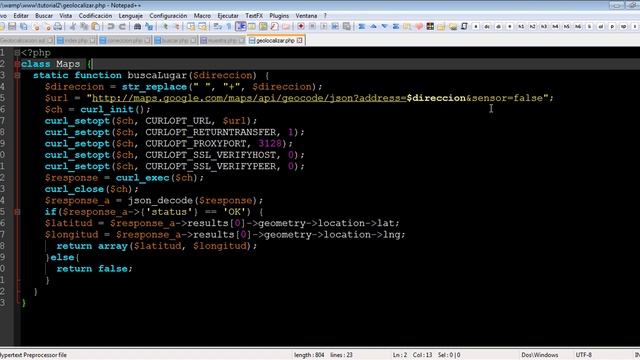This screenshot has height=360, width=640.
Task: Insert h1 tag from the toolbar
Action: (521, 27)
